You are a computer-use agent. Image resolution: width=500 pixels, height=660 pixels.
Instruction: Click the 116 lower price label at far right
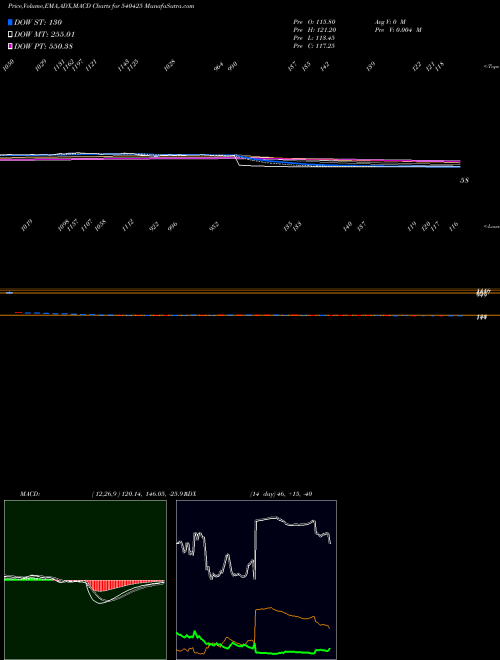[453, 226]
